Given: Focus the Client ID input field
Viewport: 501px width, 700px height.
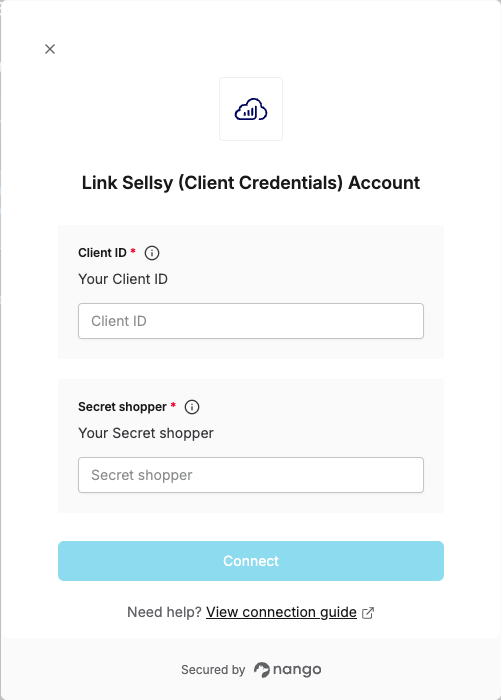Looking at the screenshot, I should [251, 321].
